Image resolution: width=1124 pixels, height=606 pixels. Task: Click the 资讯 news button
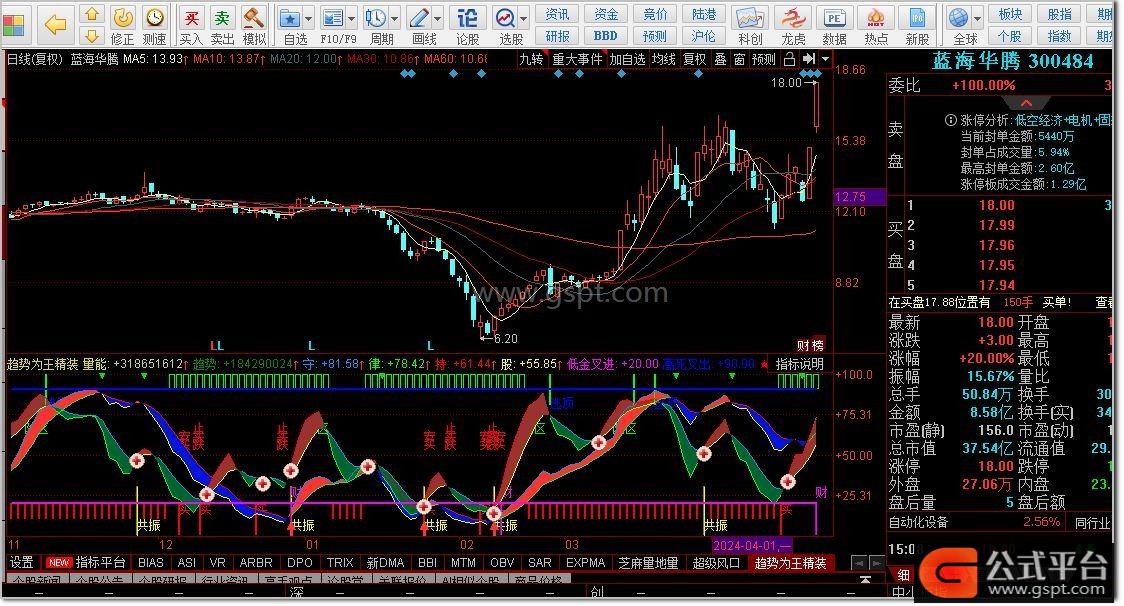tap(557, 14)
